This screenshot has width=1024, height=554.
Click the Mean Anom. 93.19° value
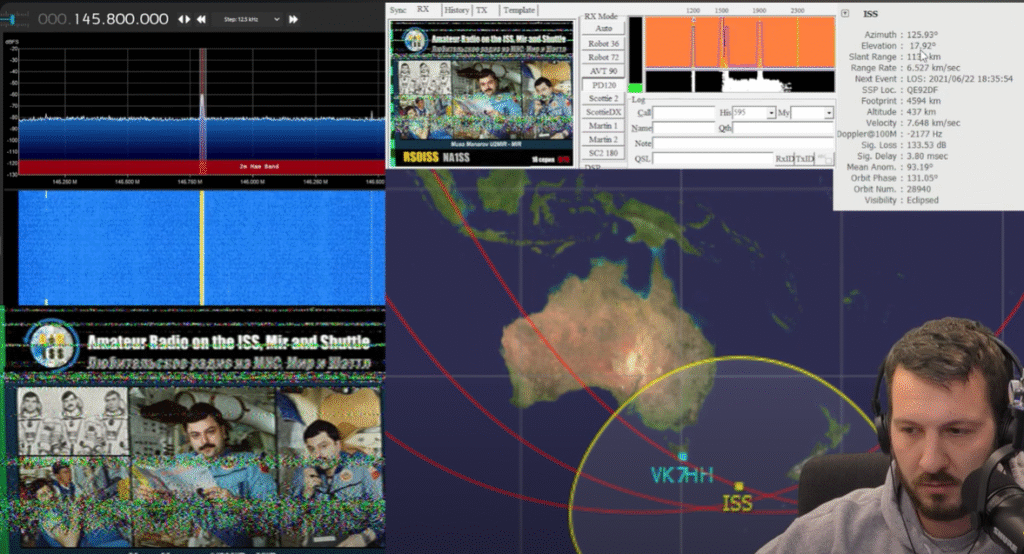click(x=920, y=167)
